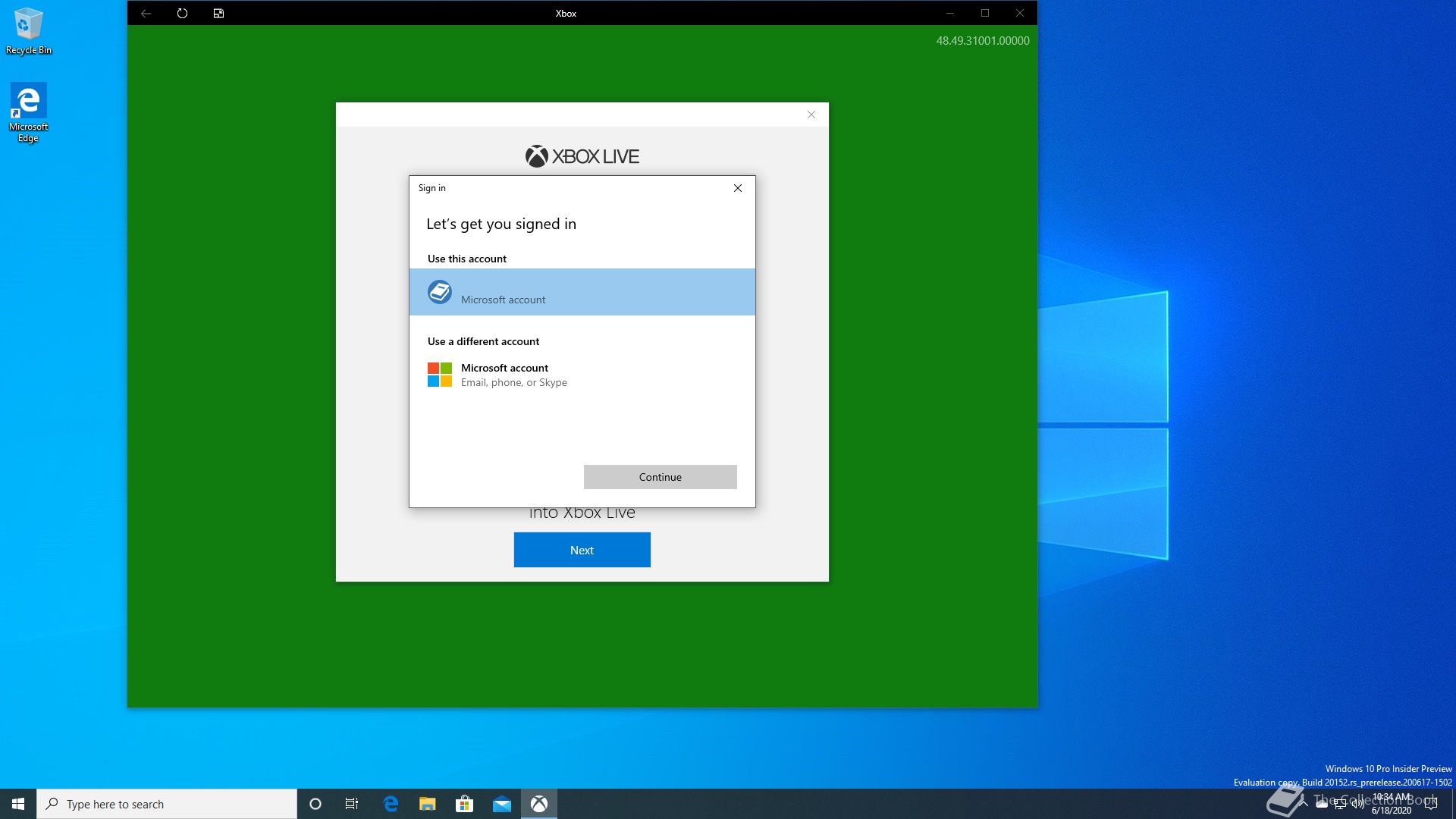
Task: Close the Xbox app window
Action: (1020, 13)
